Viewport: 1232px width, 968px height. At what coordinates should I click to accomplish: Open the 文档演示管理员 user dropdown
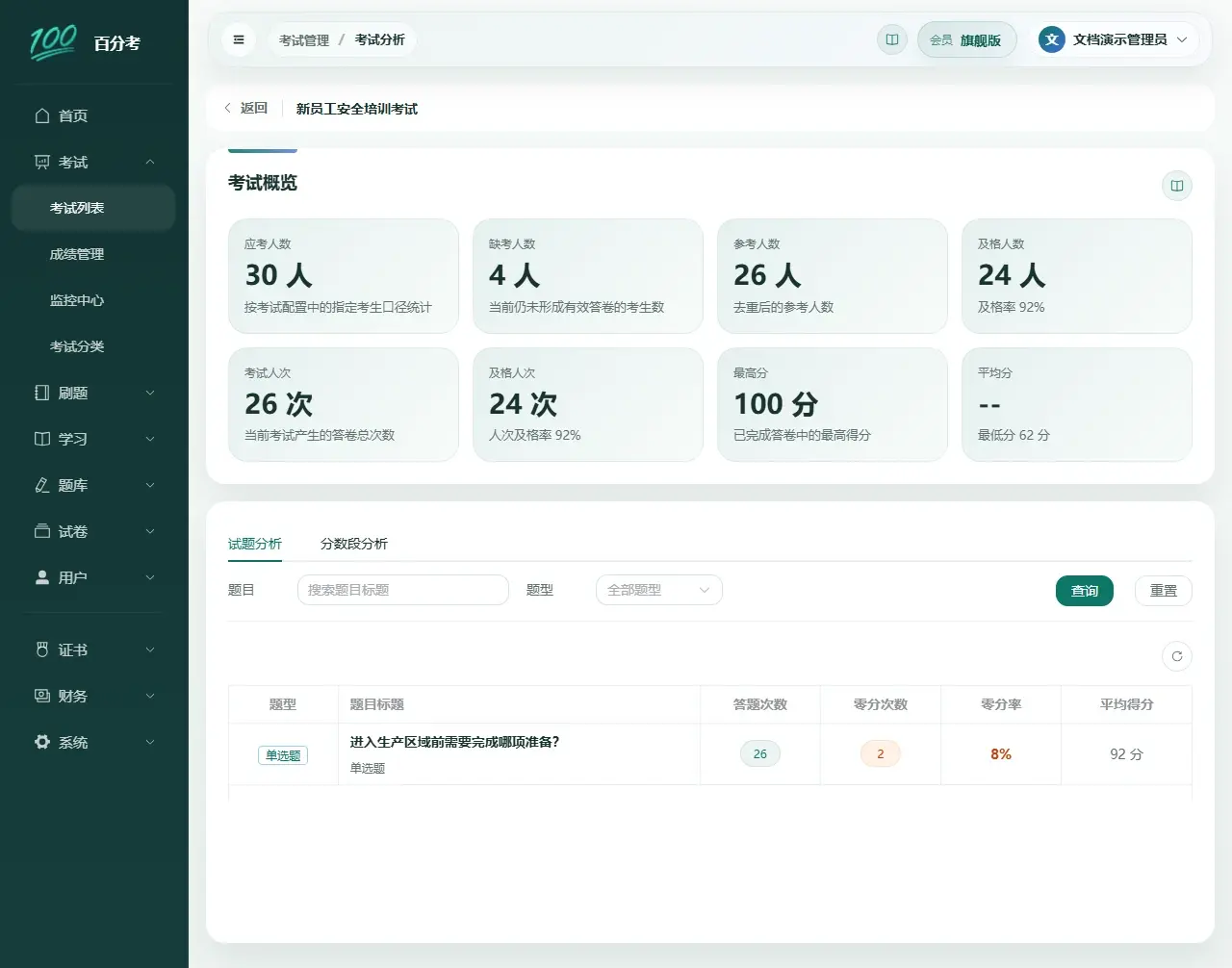[1116, 39]
